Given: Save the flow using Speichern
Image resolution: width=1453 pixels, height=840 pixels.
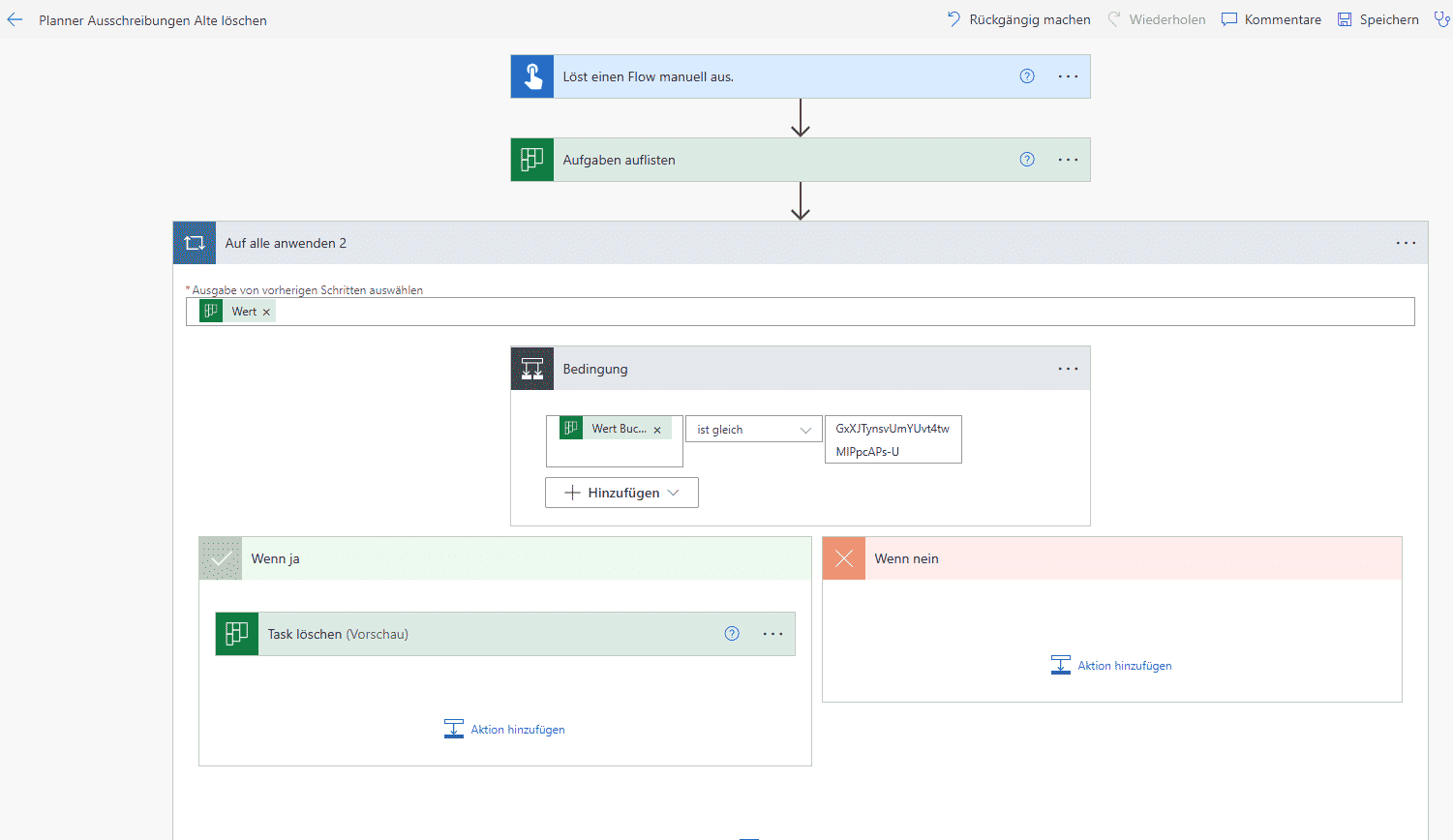Looking at the screenshot, I should (1378, 18).
